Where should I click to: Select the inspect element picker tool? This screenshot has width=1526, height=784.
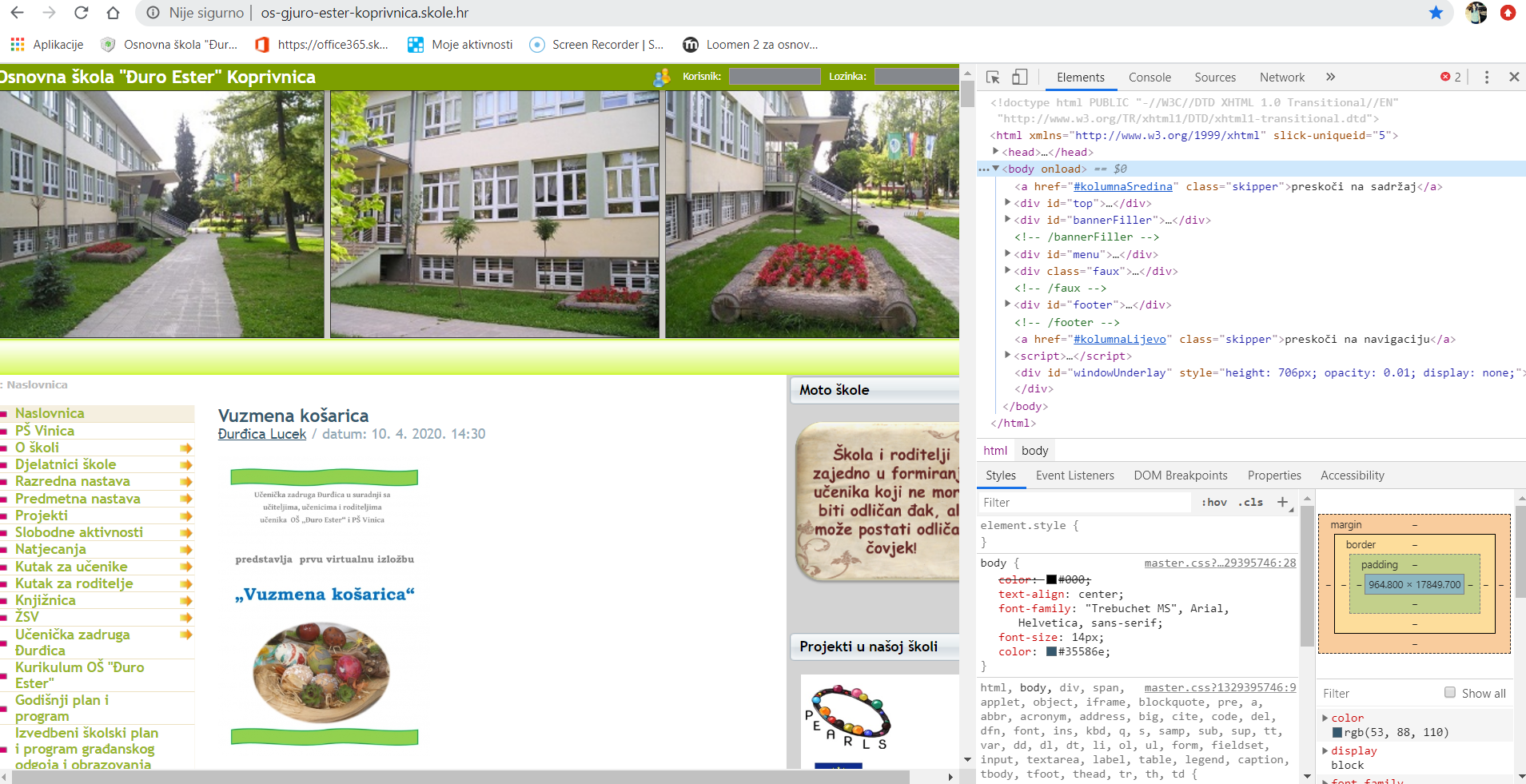coord(991,77)
